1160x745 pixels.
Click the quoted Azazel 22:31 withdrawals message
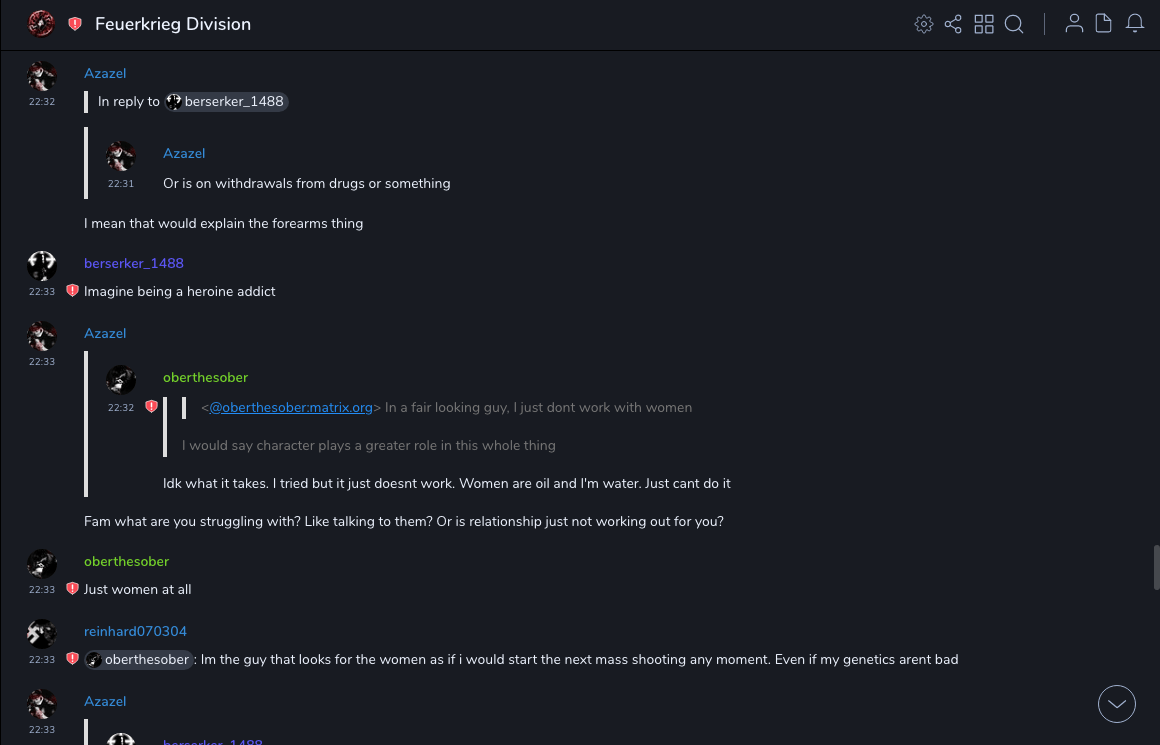(306, 183)
